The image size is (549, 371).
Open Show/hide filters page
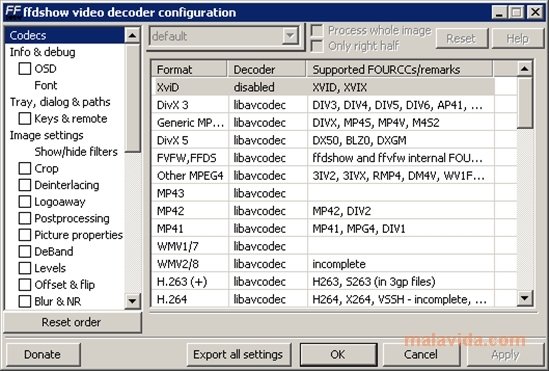(x=76, y=152)
